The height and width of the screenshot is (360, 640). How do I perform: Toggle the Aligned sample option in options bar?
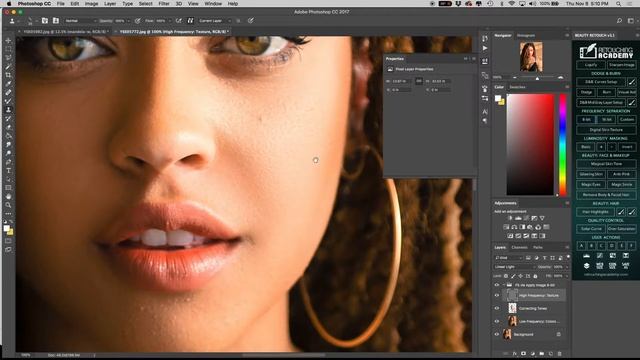point(190,20)
